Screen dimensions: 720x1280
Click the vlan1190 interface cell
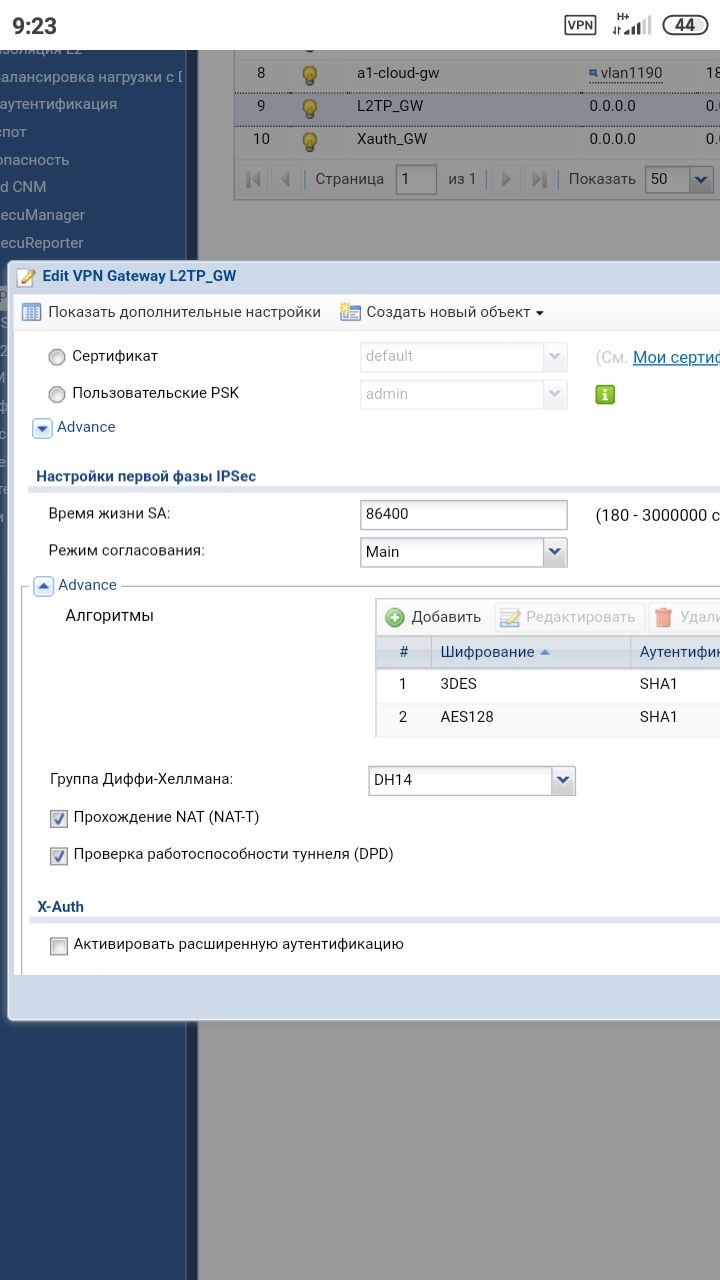[626, 73]
